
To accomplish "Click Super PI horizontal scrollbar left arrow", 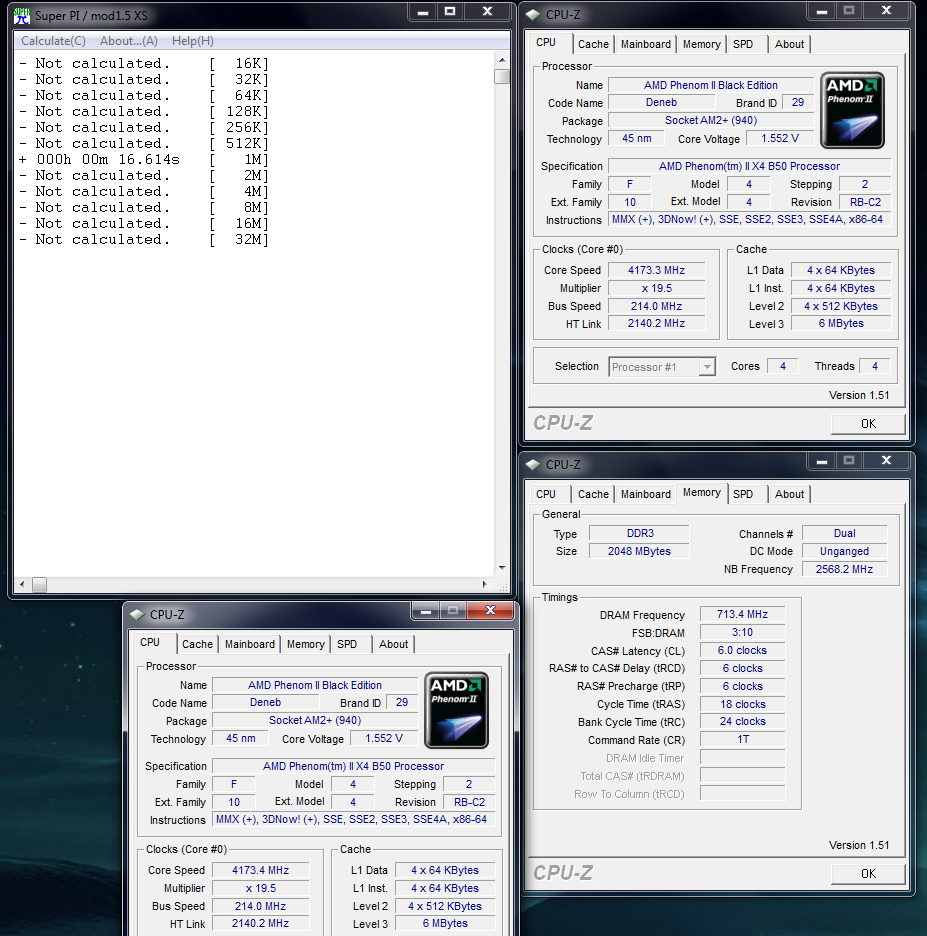I will (x=22, y=584).
